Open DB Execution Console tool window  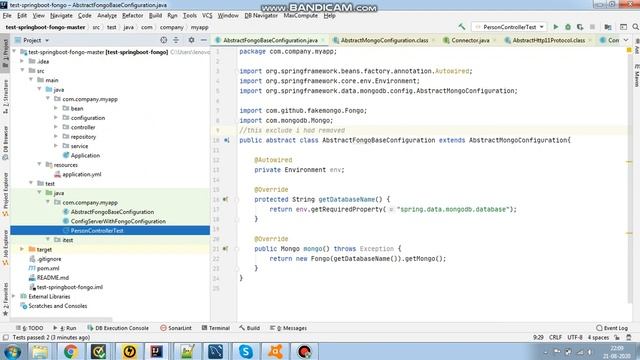tap(118, 328)
